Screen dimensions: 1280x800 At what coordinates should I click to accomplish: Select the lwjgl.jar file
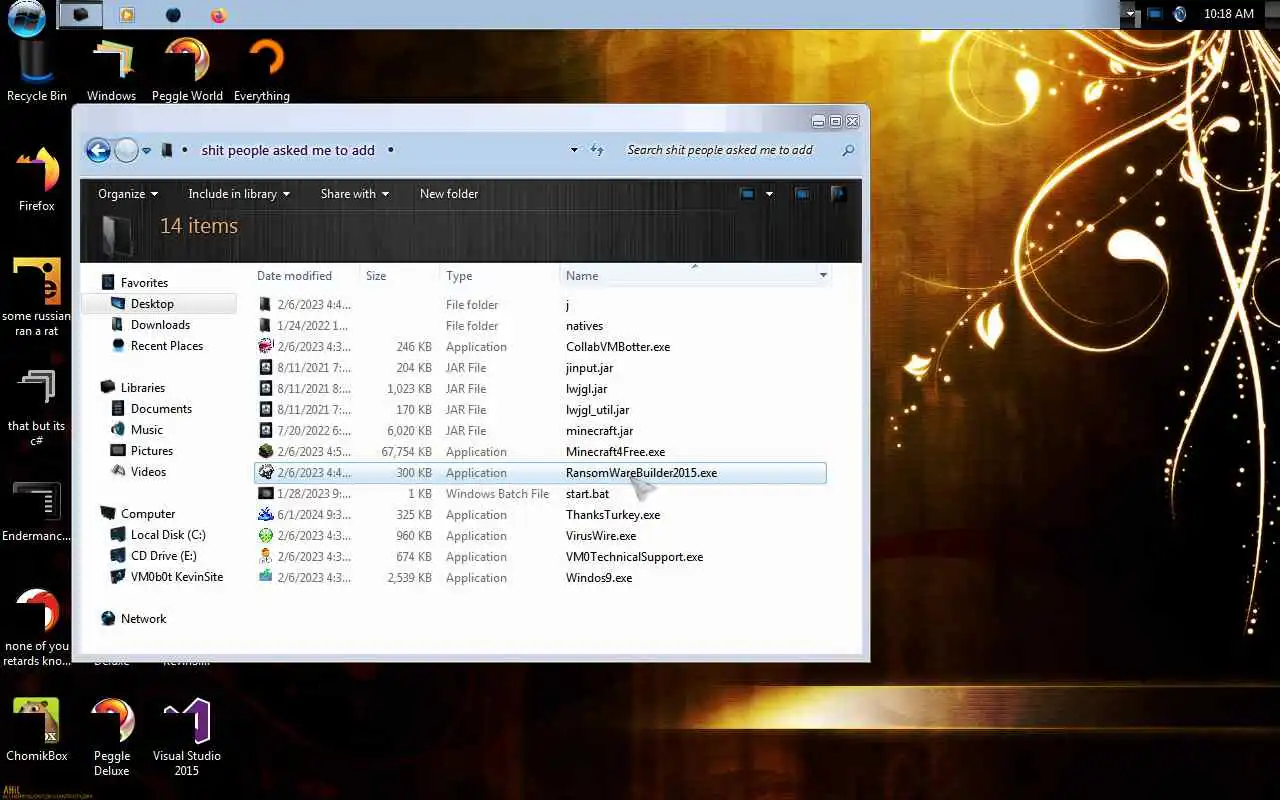[x=540, y=389]
